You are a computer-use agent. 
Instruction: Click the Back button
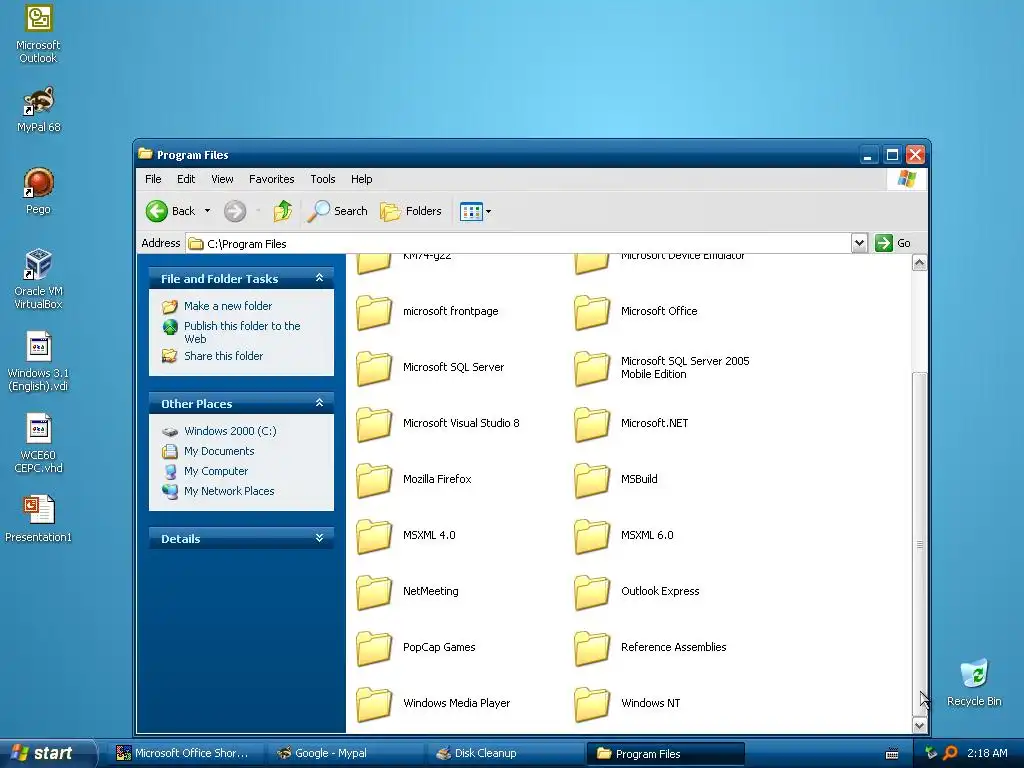(x=171, y=211)
